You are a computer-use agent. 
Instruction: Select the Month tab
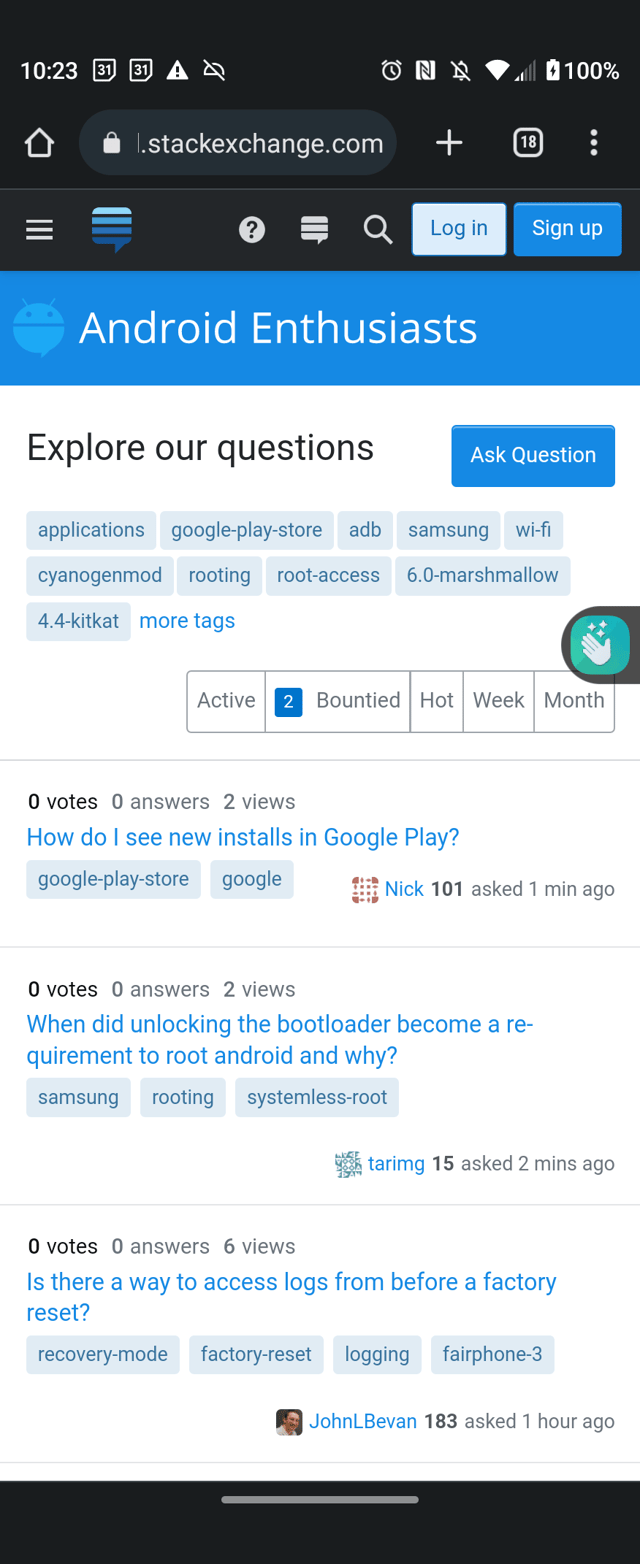point(574,702)
